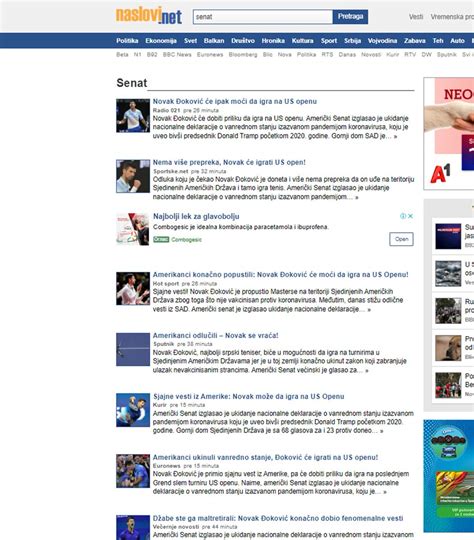The width and height of the screenshot is (474, 540).
Task: Select the Nova source link
Action: click(285, 54)
